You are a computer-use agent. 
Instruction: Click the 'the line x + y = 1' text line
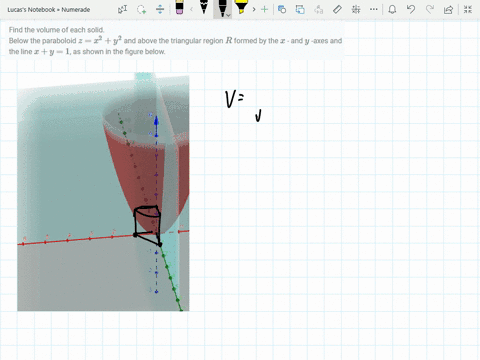tap(87, 51)
